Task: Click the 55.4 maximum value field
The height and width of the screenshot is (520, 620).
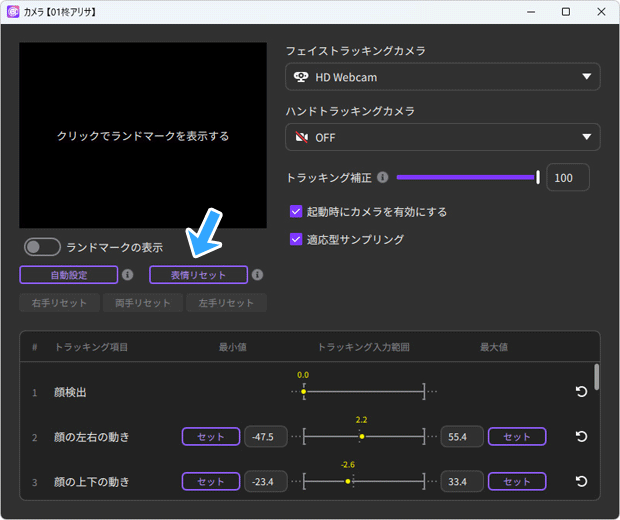Action: (462, 437)
